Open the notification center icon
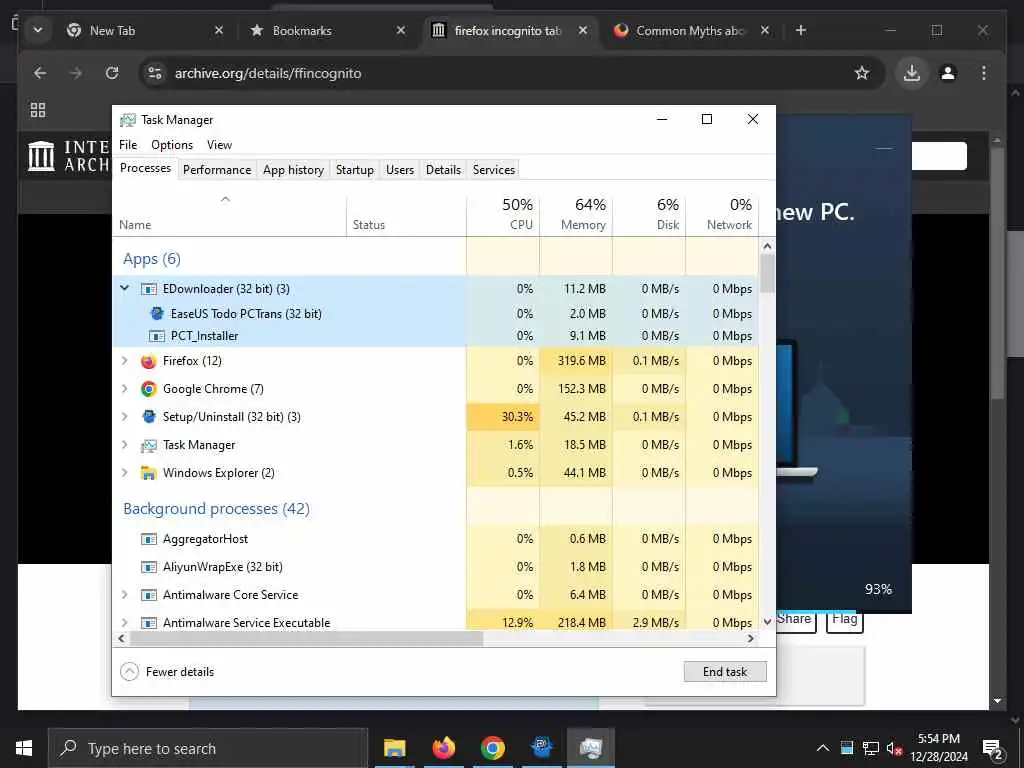The image size is (1024, 768). 993,748
